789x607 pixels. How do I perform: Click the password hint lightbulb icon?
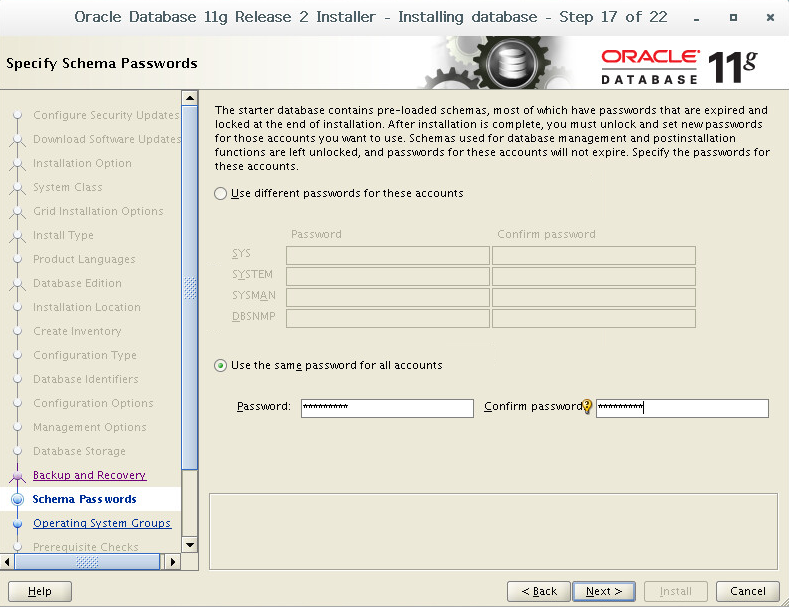click(586, 406)
